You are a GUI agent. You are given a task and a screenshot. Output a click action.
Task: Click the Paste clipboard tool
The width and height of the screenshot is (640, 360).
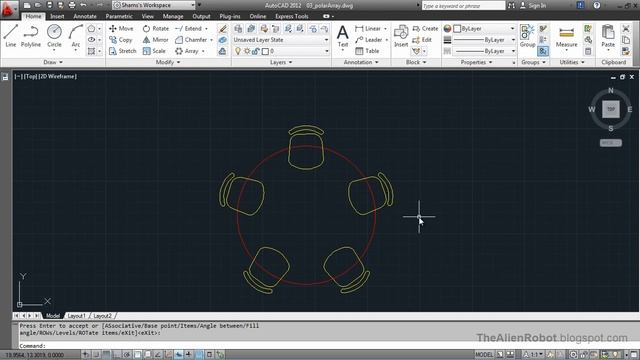coord(608,37)
